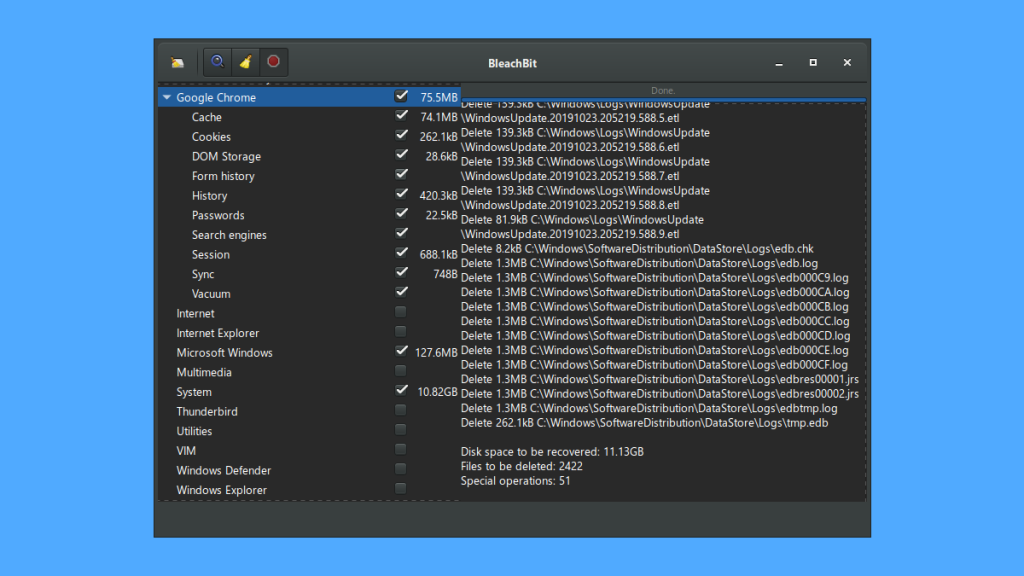Screen dimensions: 1024x576
Task: Select the Windows Defender tree item
Action: [x=223, y=470]
